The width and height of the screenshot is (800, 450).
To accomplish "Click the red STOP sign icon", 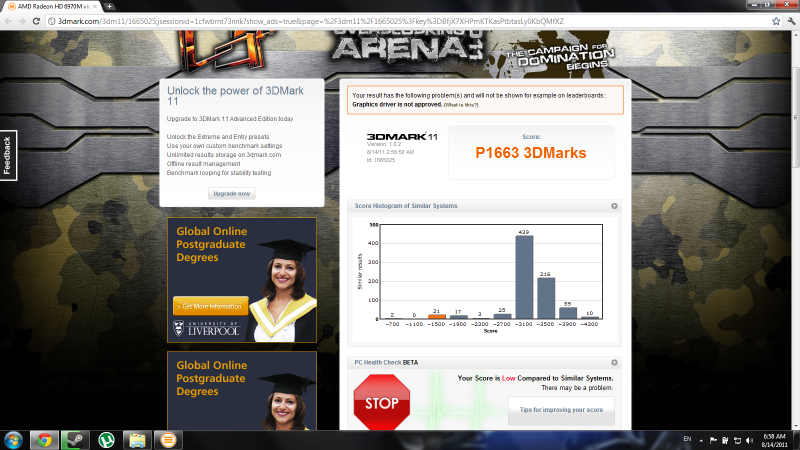I will [x=382, y=403].
